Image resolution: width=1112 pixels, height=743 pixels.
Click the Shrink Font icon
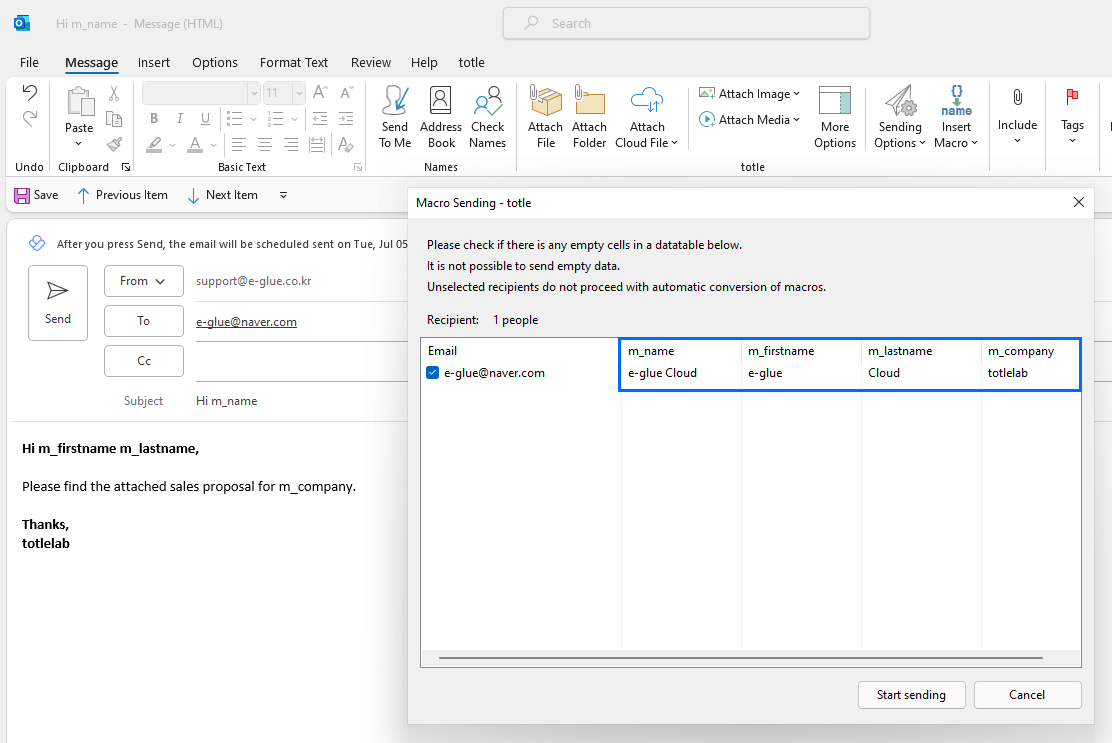[x=346, y=92]
